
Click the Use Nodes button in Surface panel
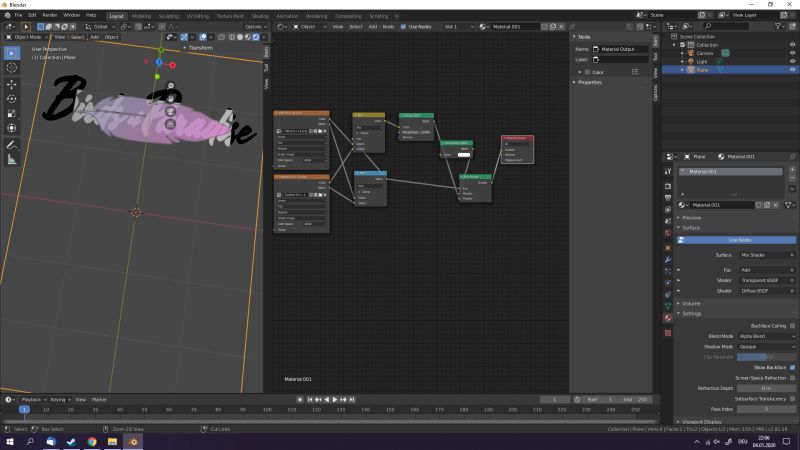click(x=736, y=240)
